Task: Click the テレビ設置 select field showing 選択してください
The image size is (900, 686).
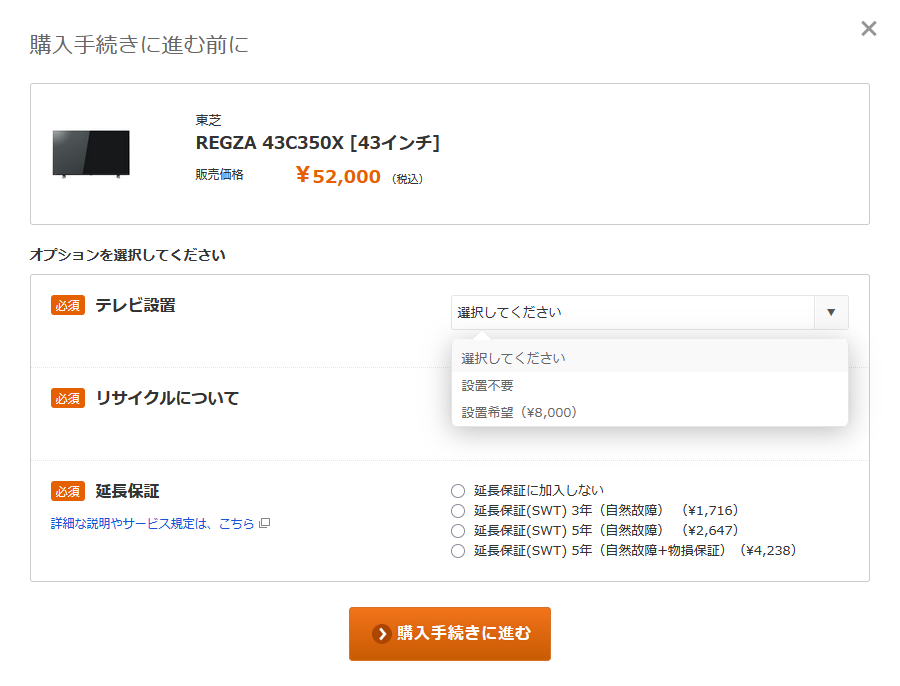Action: 632,312
